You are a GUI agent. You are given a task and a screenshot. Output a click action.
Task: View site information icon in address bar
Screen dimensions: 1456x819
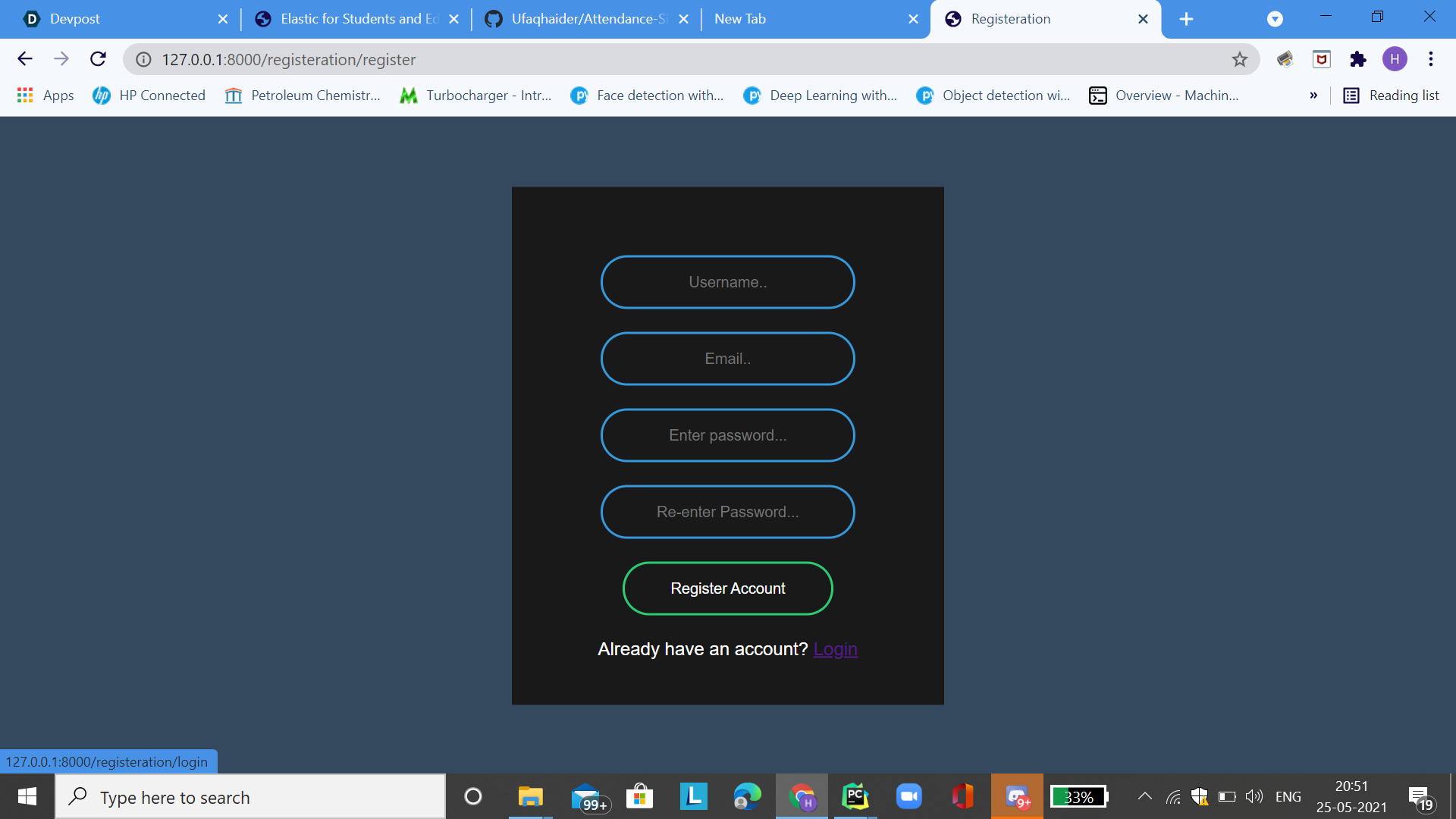pyautogui.click(x=143, y=59)
